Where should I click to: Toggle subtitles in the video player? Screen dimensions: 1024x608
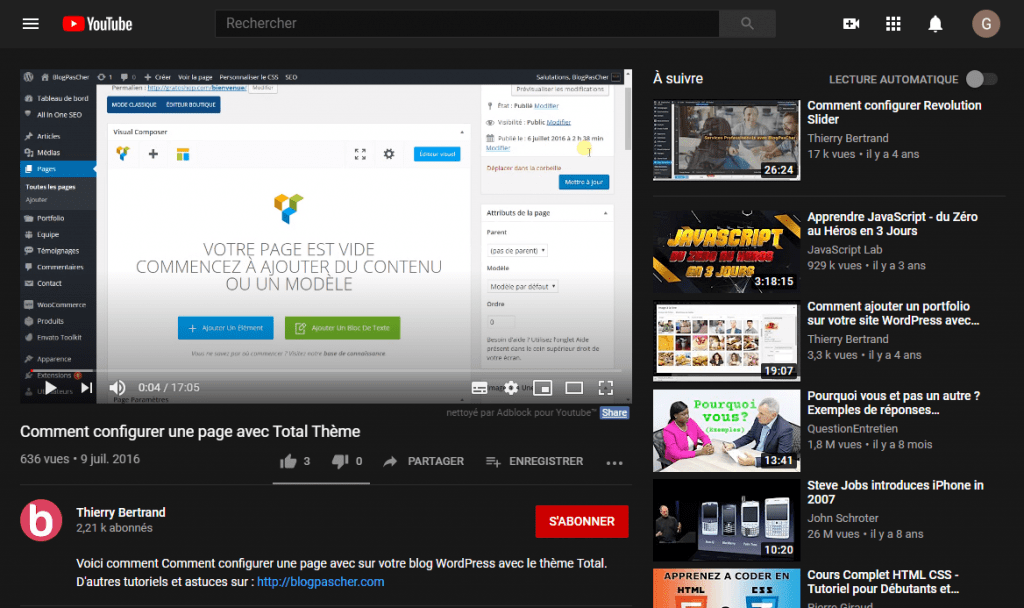point(479,387)
